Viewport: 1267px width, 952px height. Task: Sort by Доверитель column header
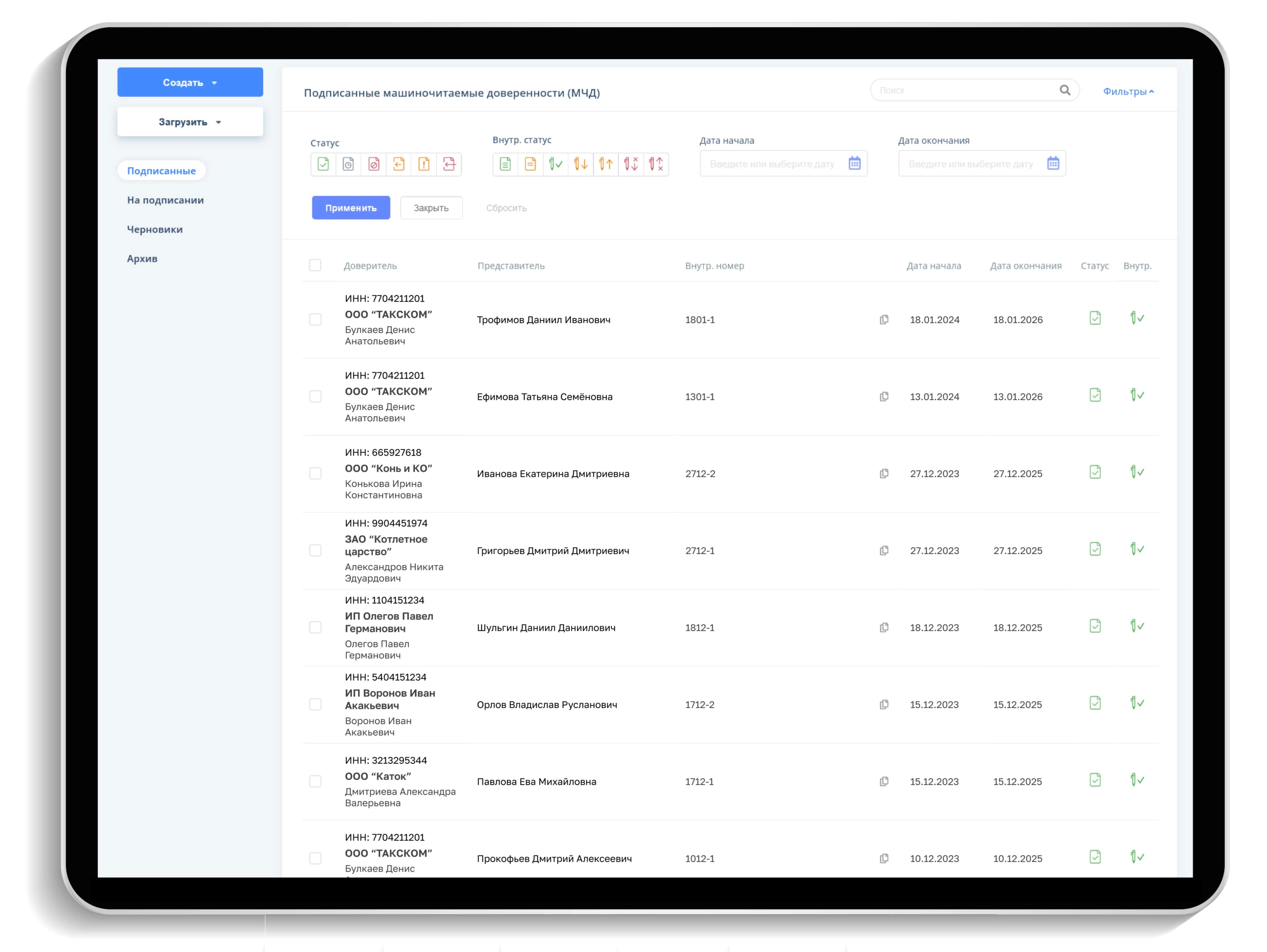370,266
